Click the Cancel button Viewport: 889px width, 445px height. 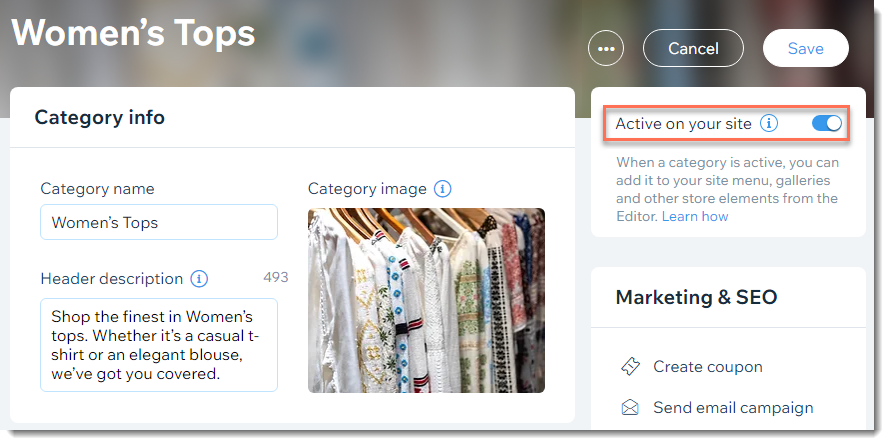(x=693, y=49)
